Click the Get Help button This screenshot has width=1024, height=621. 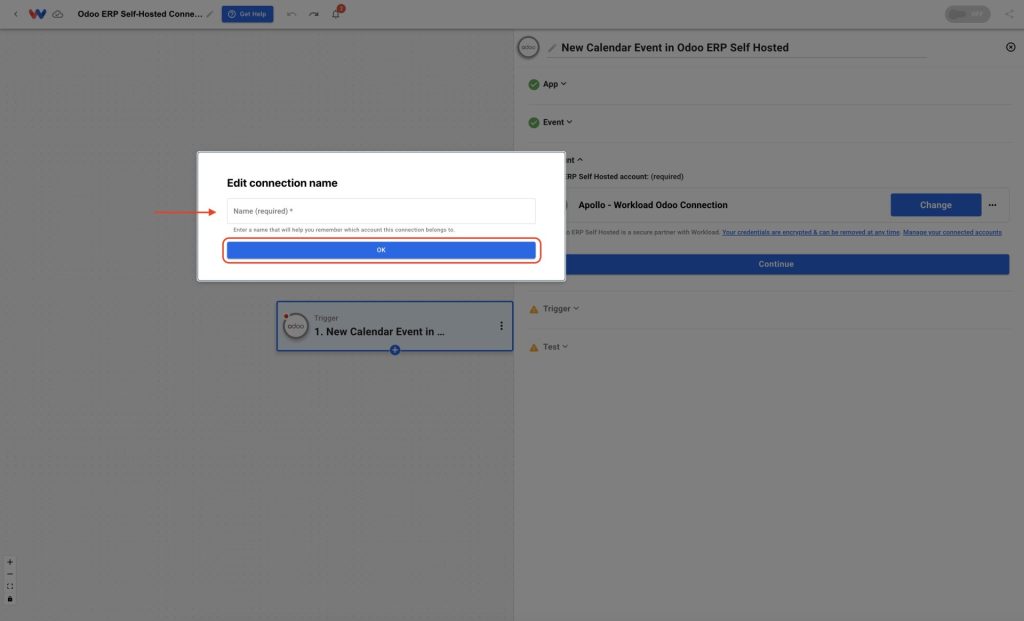248,14
